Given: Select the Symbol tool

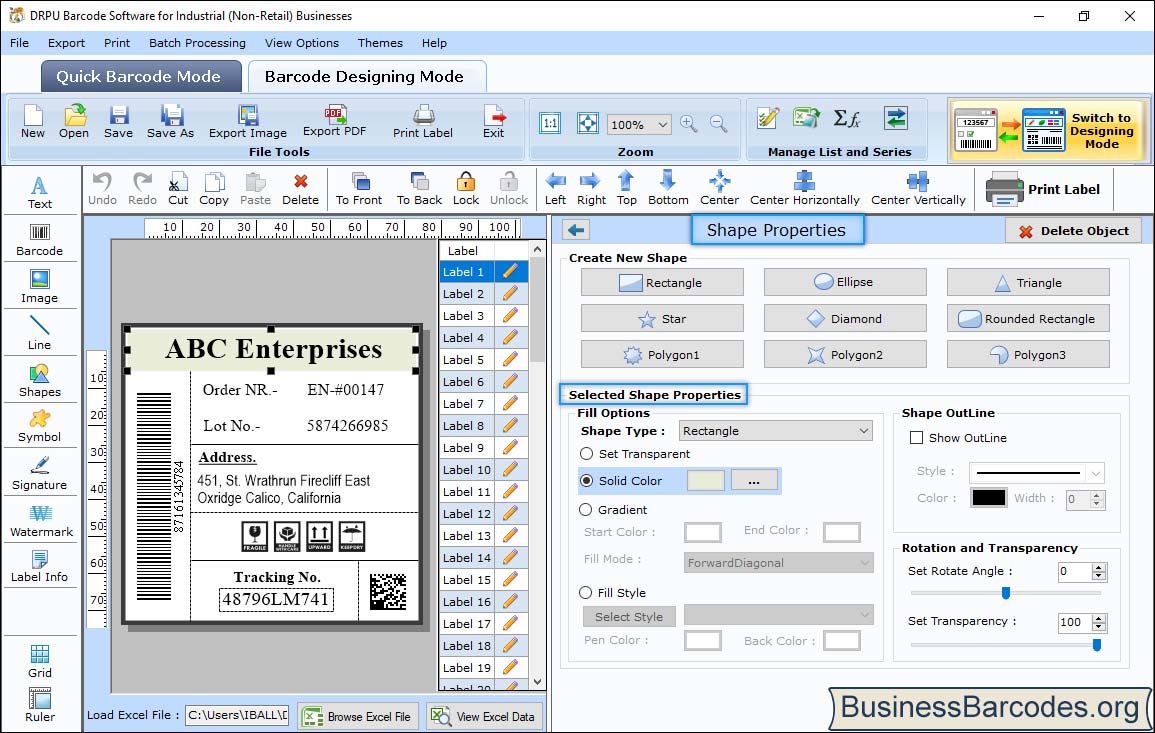Looking at the screenshot, I should tap(40, 427).
